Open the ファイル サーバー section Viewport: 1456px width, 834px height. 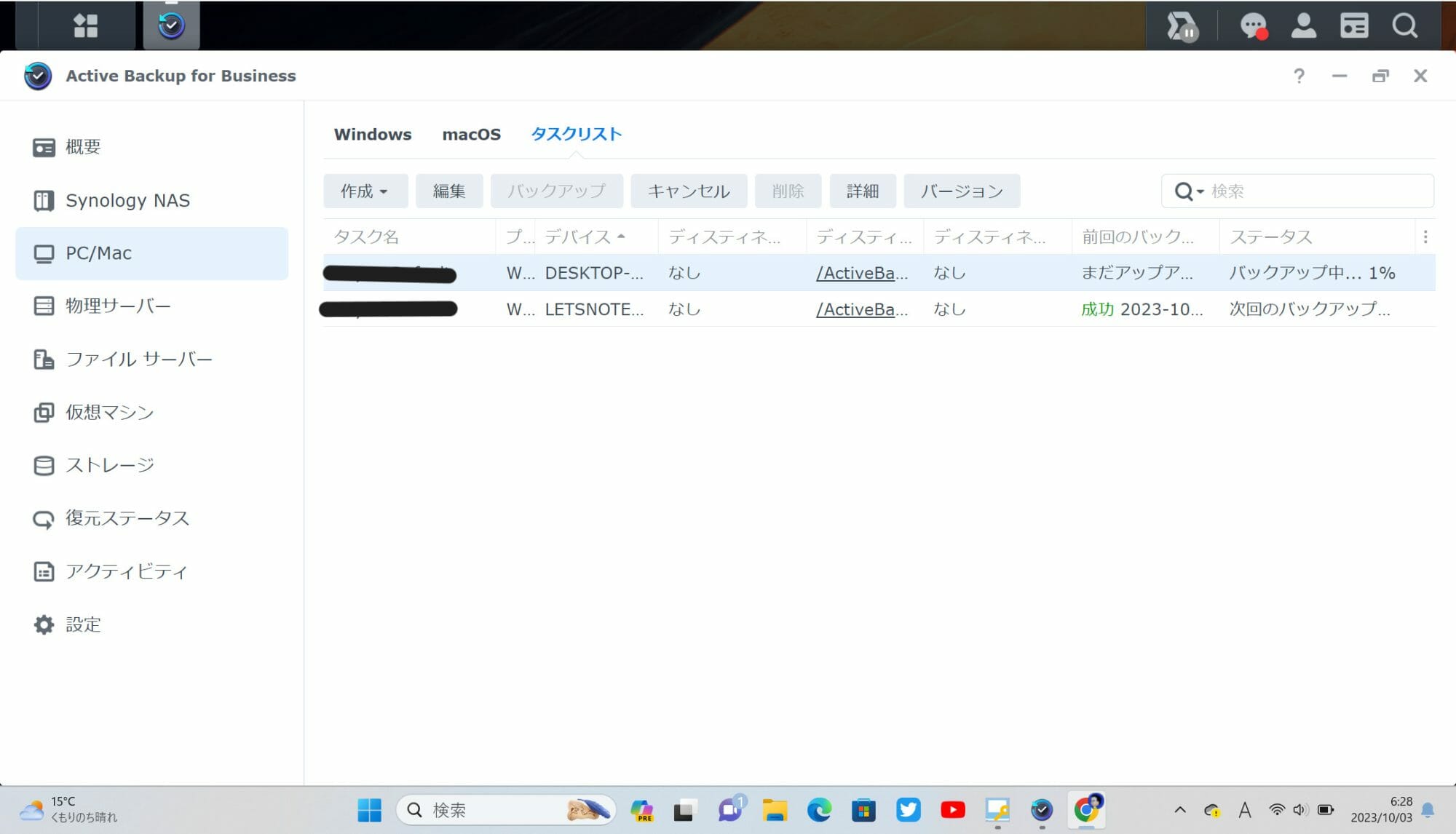151,359
